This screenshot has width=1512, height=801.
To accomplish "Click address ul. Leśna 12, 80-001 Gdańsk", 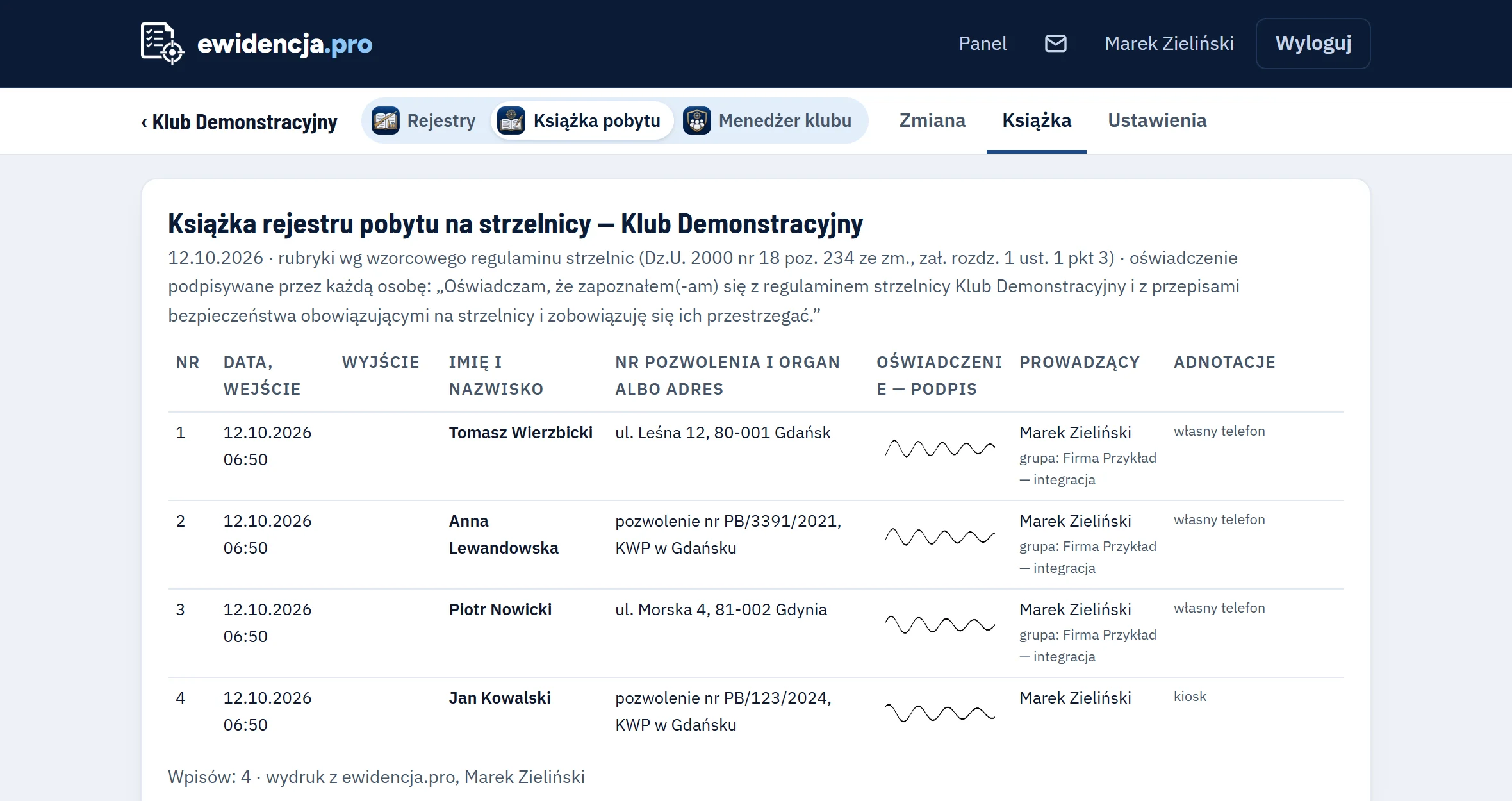I will coord(723,433).
